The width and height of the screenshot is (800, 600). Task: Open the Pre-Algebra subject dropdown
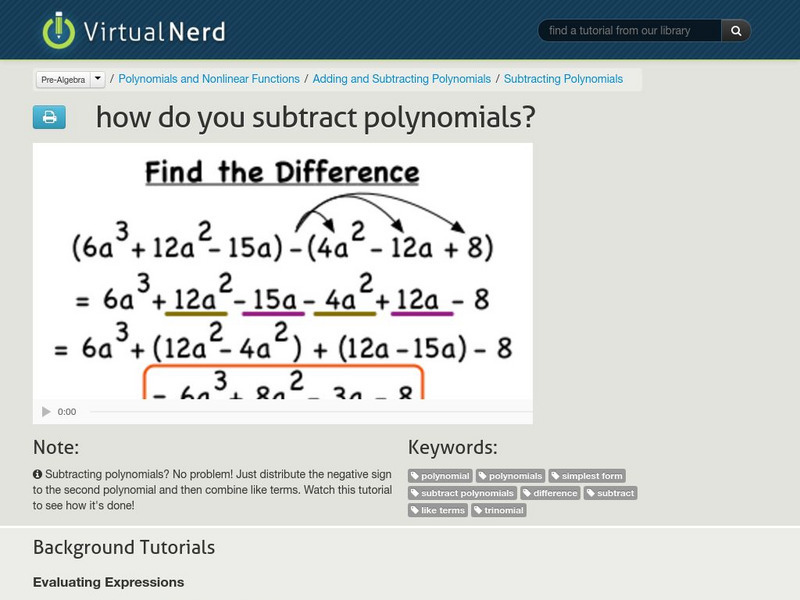[62, 77]
